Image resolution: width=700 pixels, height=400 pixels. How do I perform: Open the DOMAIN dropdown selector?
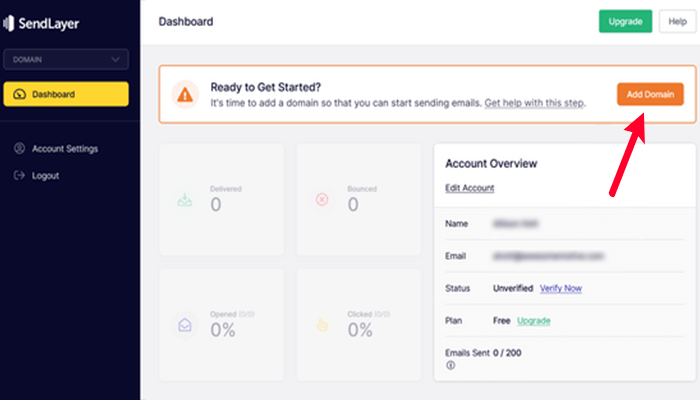click(66, 60)
